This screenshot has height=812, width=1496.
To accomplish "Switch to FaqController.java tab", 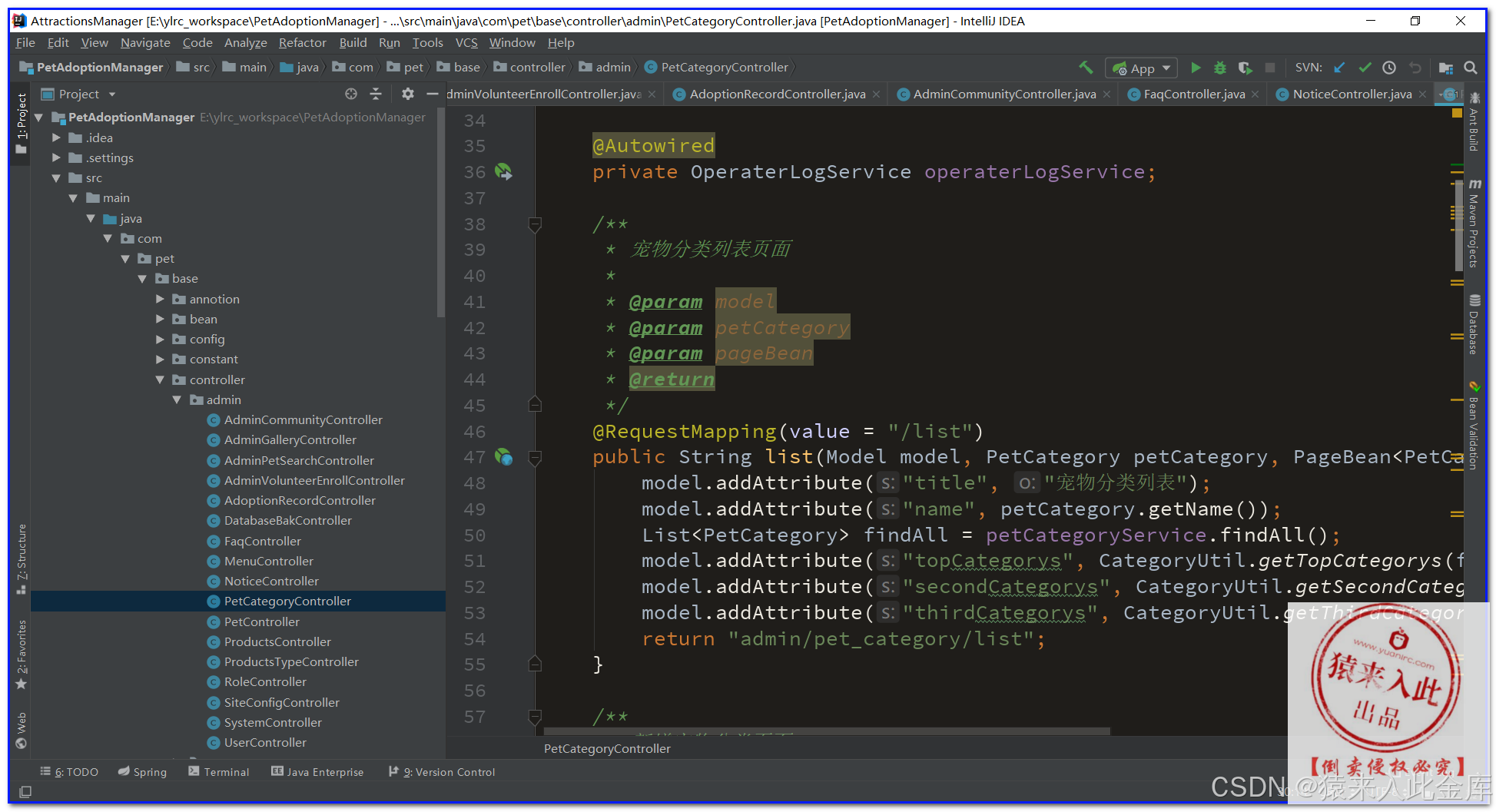I will [1194, 94].
